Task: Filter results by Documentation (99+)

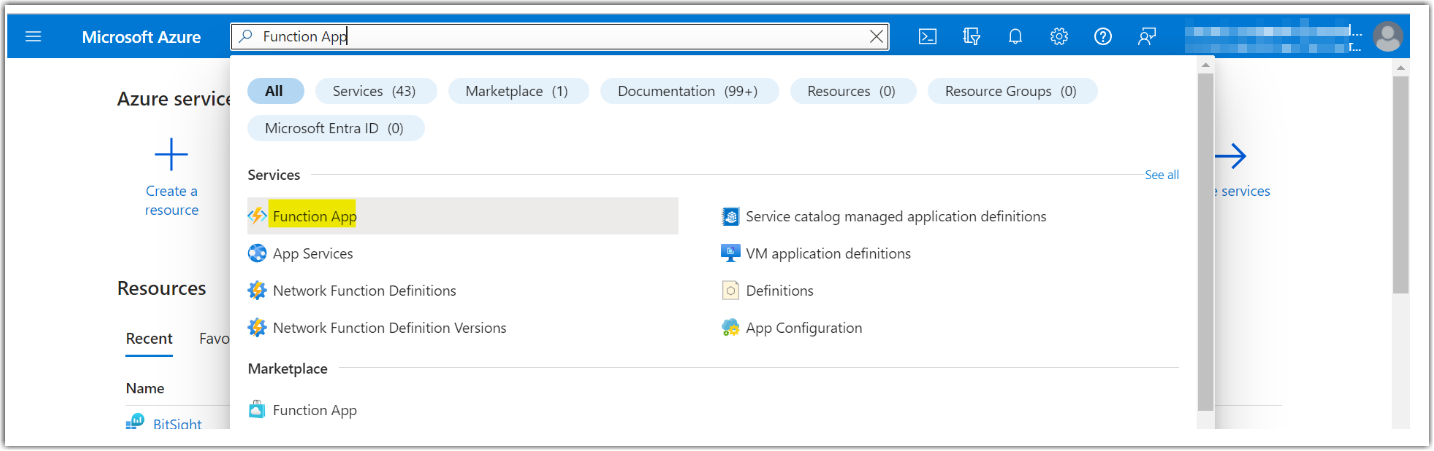Action: coord(688,91)
